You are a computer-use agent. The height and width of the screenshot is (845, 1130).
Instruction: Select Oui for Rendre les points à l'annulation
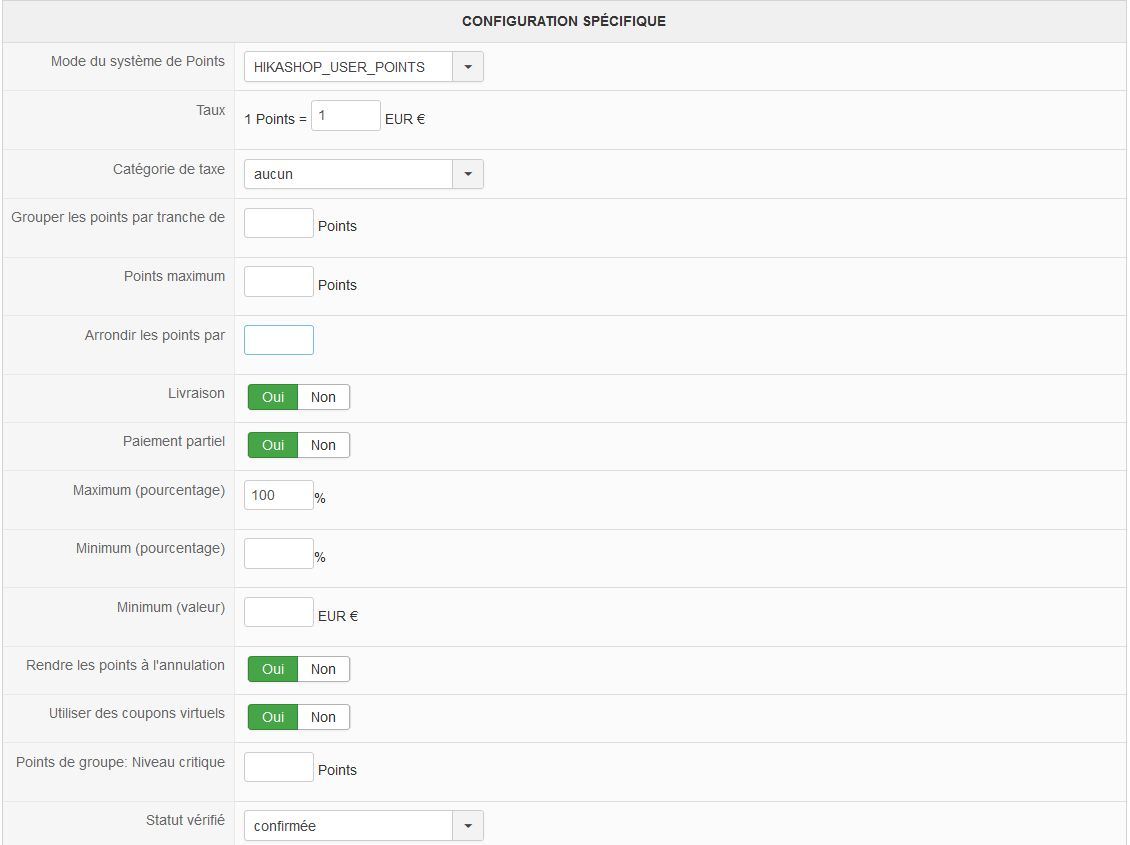(x=273, y=669)
